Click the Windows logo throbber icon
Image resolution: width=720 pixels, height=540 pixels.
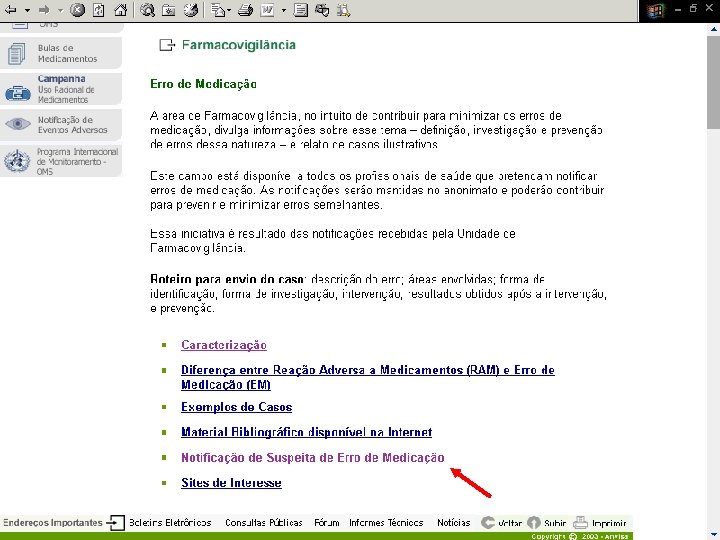[x=655, y=11]
